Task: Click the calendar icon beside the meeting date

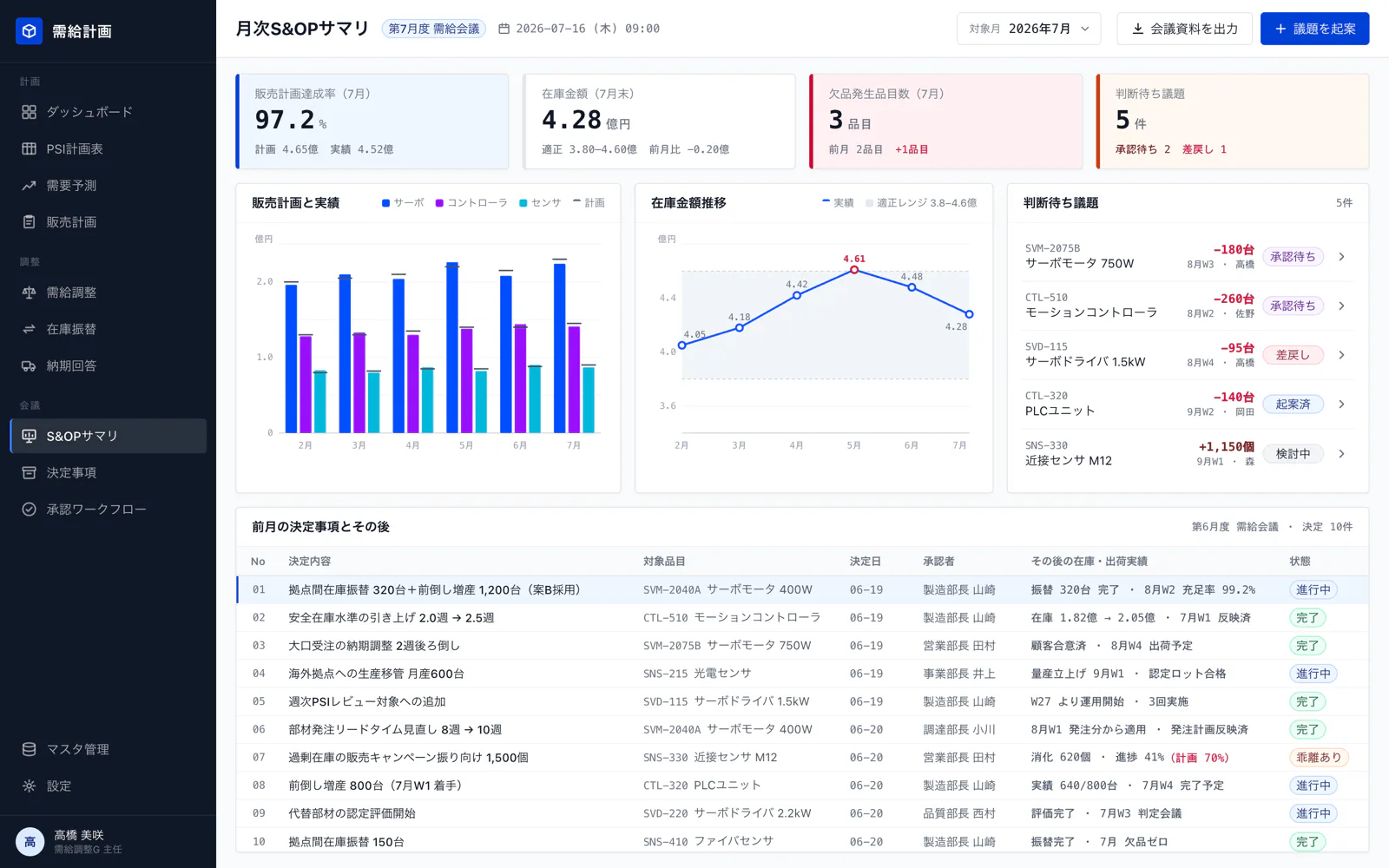Action: click(x=504, y=29)
